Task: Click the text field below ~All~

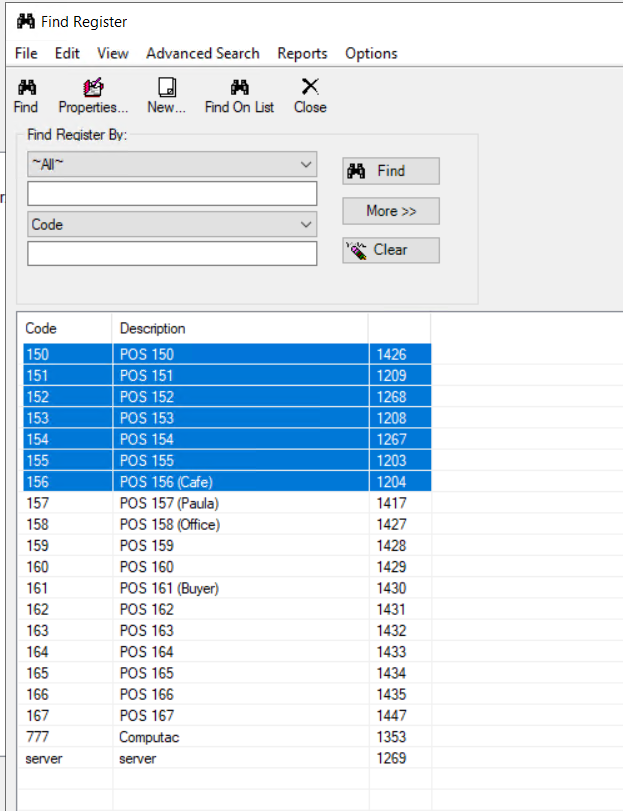Action: coord(172,193)
